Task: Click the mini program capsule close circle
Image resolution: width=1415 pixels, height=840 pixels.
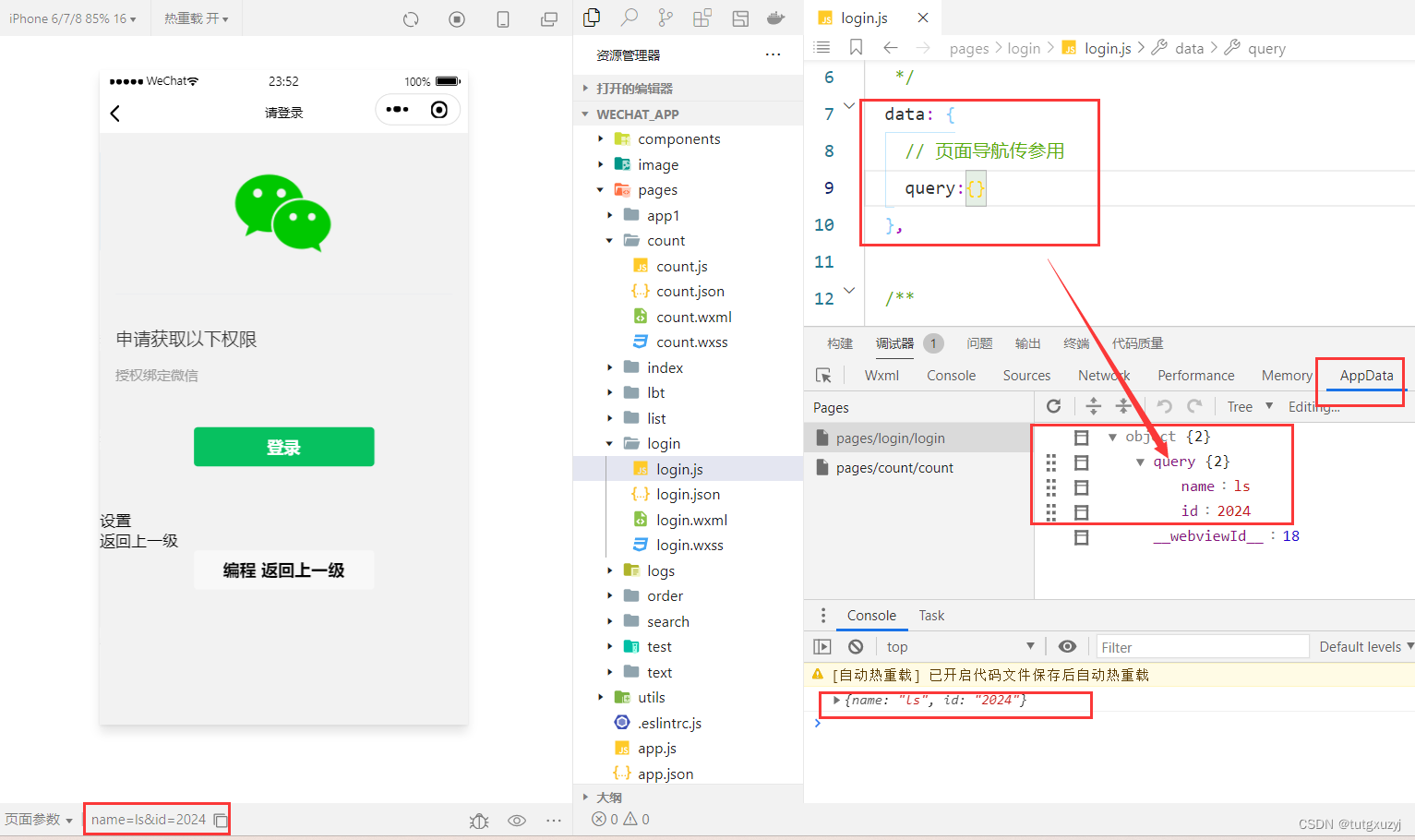Action: point(439,110)
